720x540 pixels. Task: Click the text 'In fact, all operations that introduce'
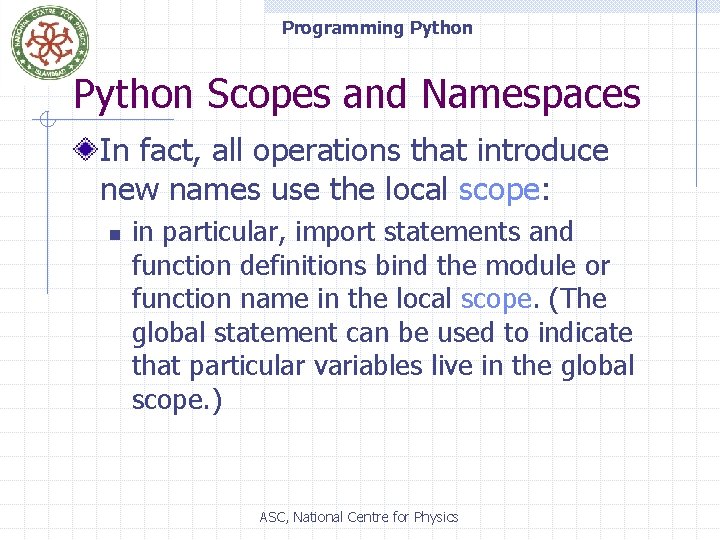click(354, 151)
